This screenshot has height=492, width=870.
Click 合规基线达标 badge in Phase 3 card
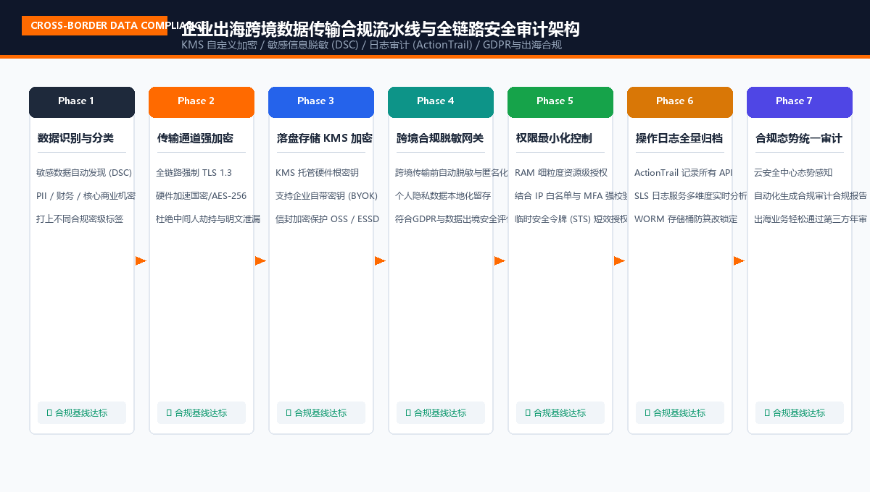click(x=321, y=413)
